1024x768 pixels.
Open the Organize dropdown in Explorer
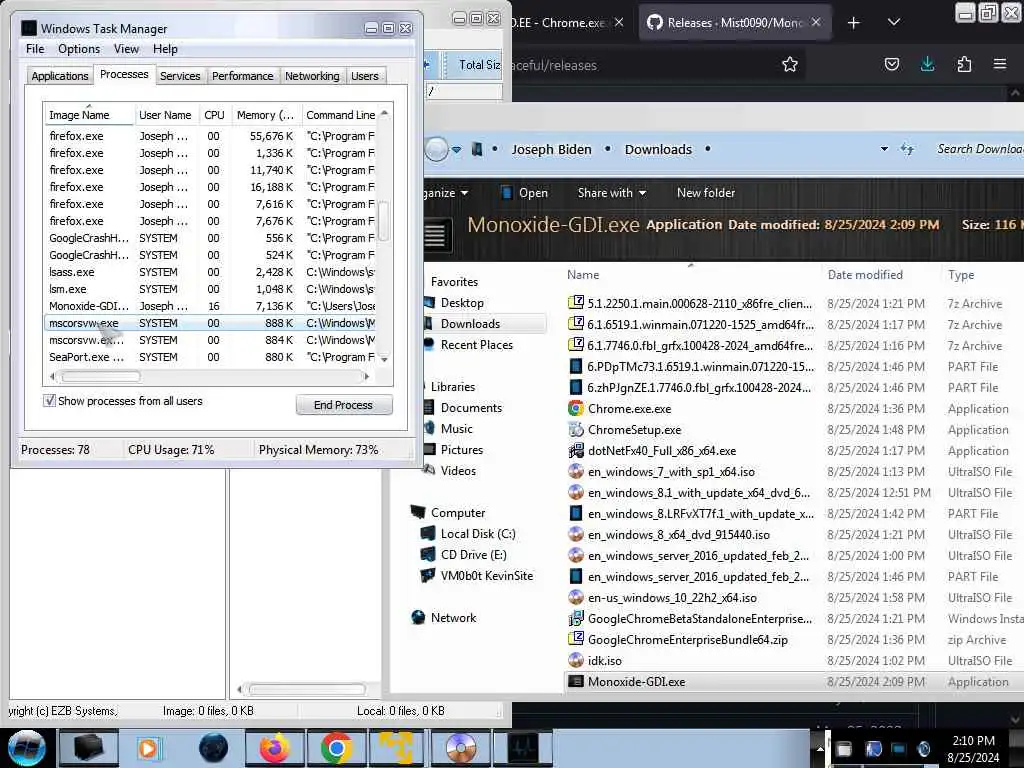coord(447,193)
